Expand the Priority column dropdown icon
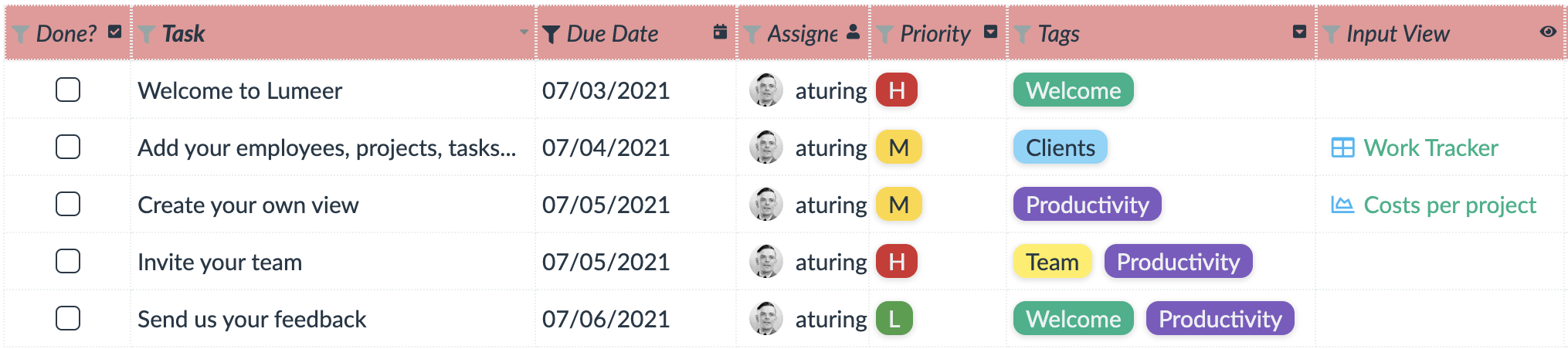 [991, 32]
